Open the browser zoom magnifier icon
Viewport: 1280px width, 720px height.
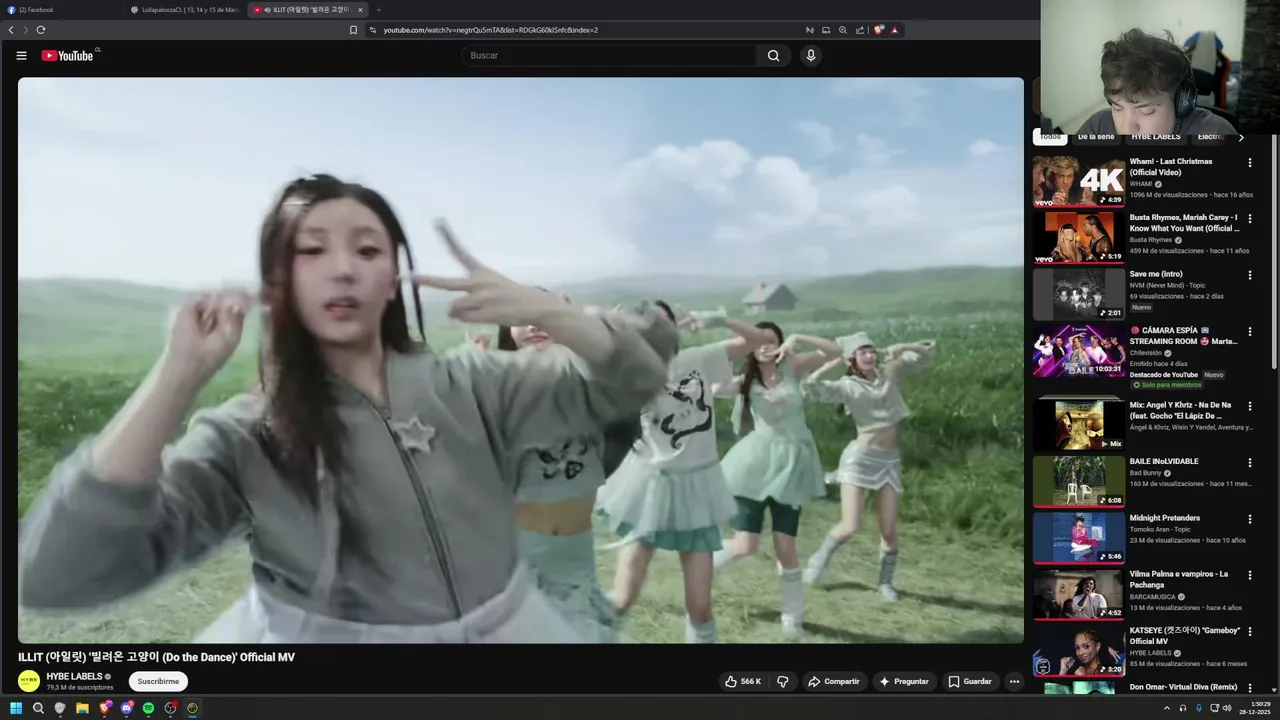[843, 30]
